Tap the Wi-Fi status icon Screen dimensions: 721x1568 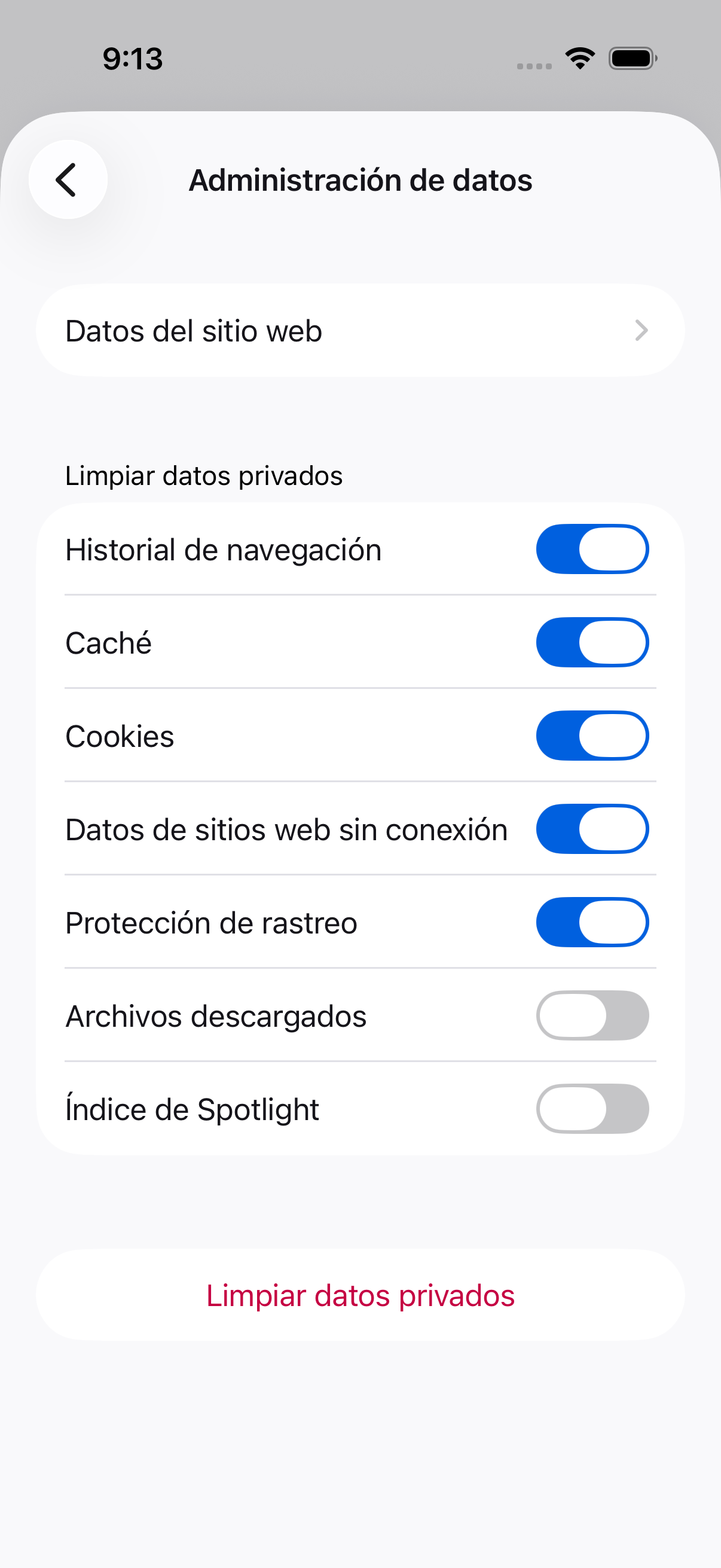(580, 59)
